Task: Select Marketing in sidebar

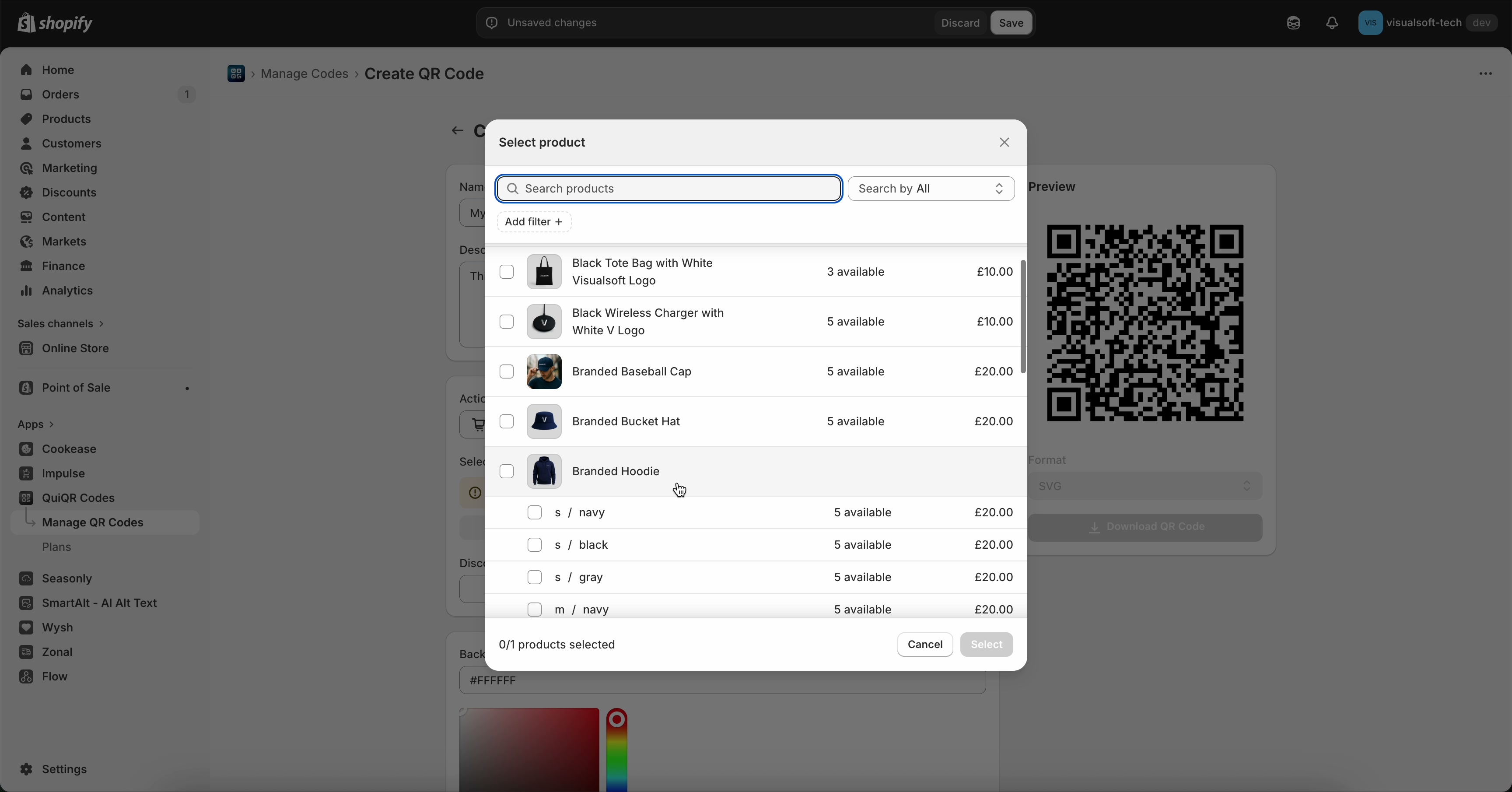Action: click(70, 168)
